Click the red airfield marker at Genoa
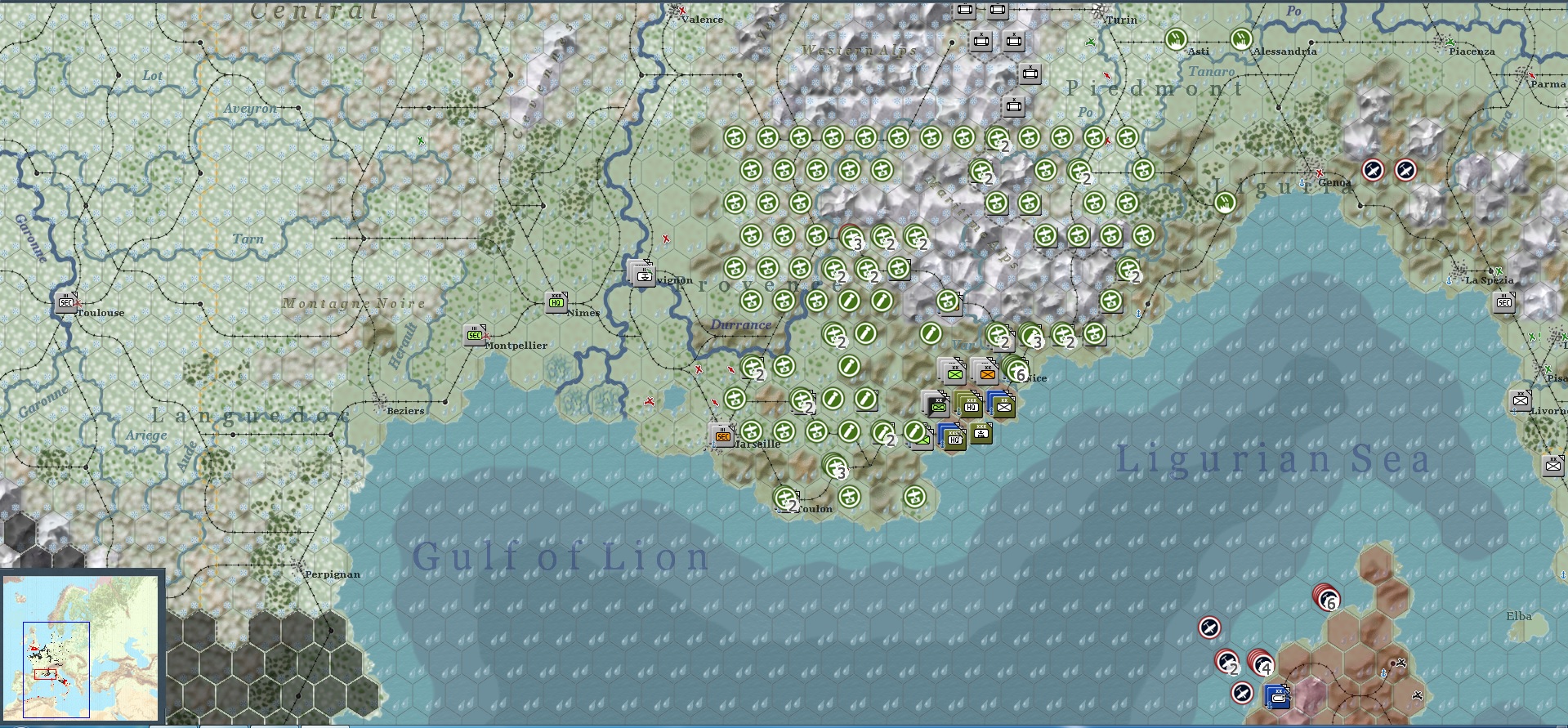Viewport: 1568px width, 728px height. (x=1319, y=173)
